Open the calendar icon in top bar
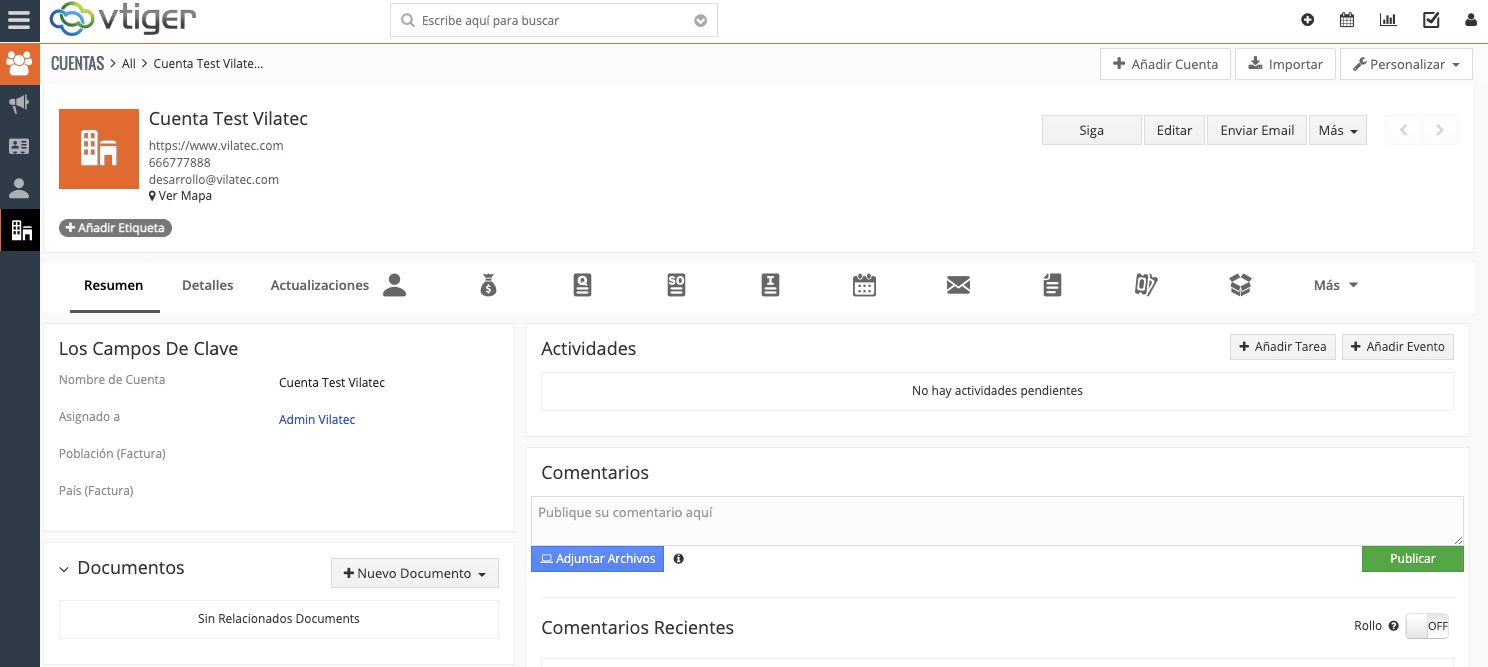Viewport: 1488px width, 667px height. coord(1347,20)
